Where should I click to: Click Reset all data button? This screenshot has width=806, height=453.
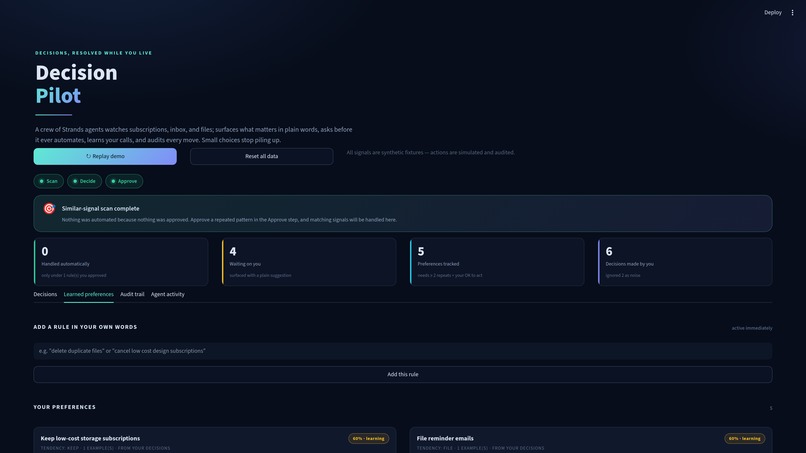click(261, 156)
